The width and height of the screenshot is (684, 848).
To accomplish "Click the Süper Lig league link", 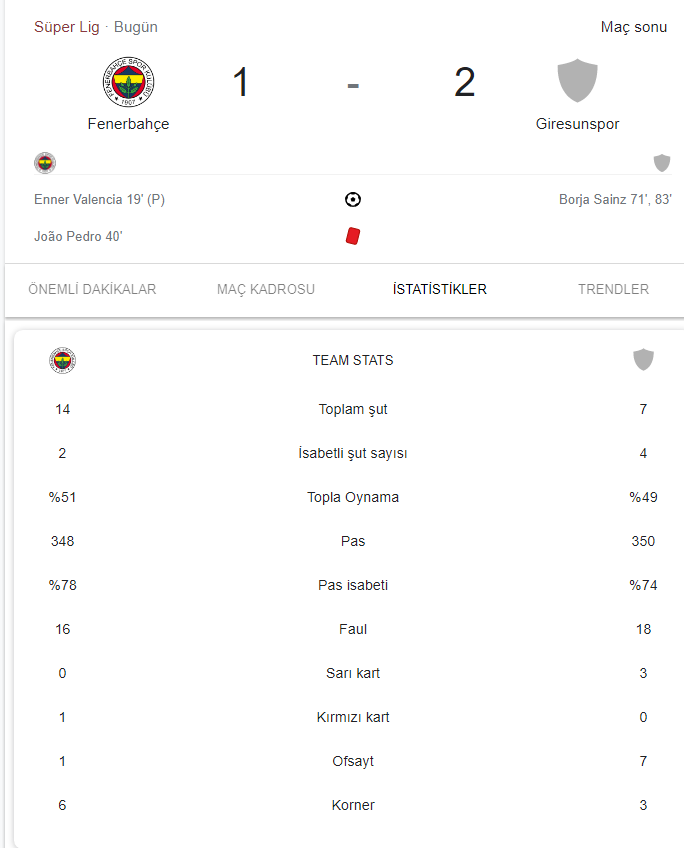I will click(67, 27).
